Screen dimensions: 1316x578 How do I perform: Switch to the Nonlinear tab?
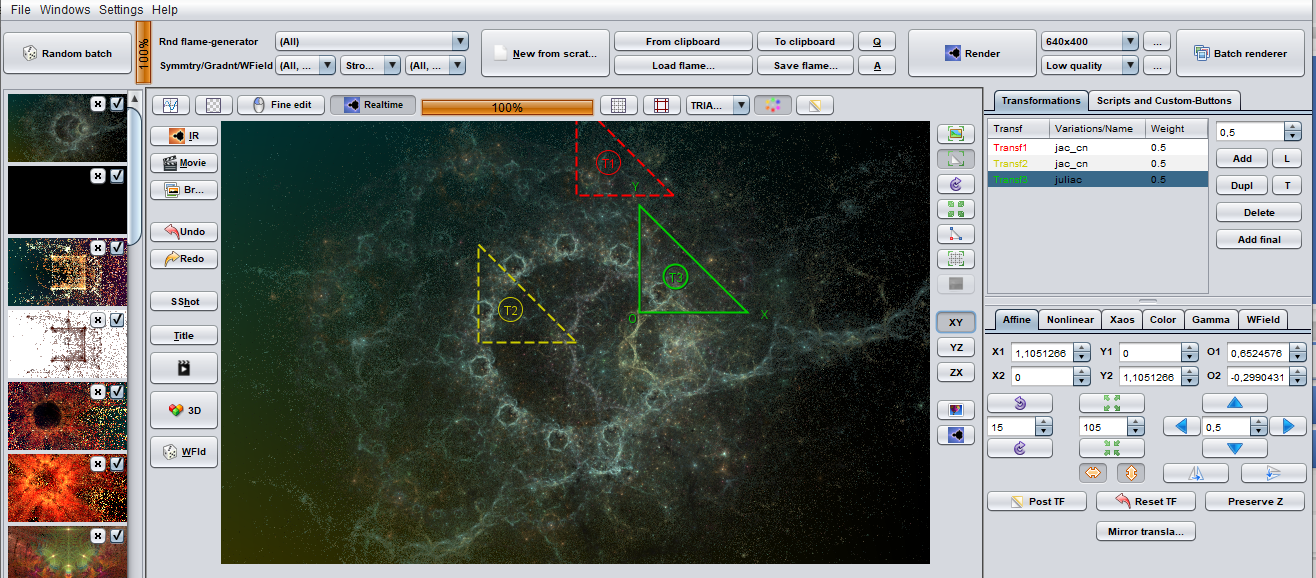point(1069,320)
